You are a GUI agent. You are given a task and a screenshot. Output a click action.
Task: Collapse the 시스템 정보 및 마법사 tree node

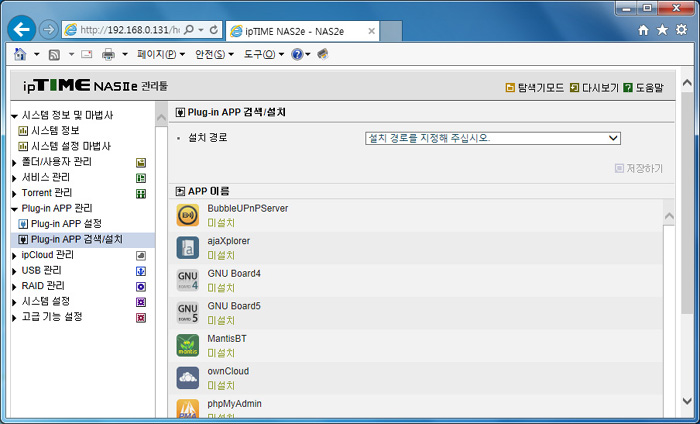(x=14, y=116)
